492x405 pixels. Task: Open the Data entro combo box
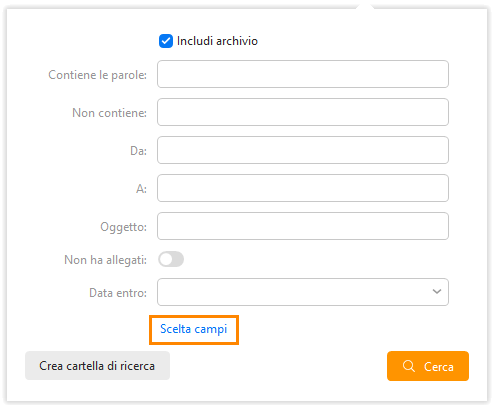click(x=303, y=292)
